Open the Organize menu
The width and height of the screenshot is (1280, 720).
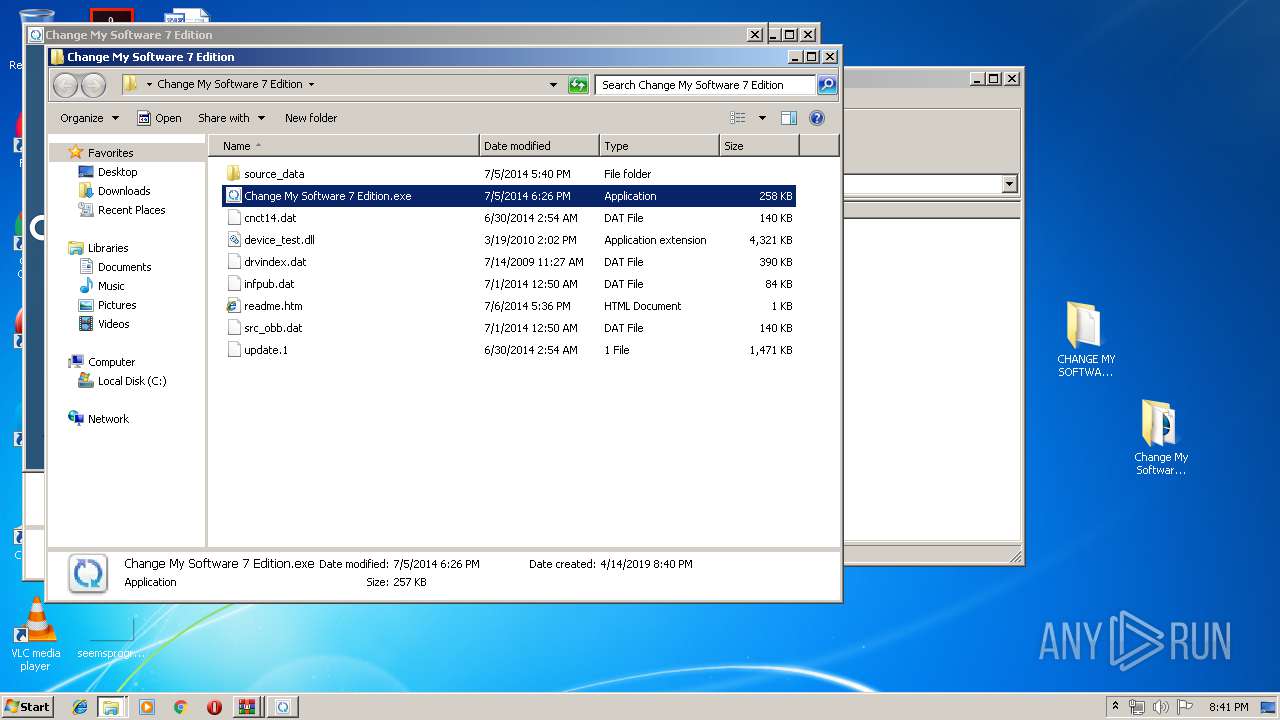point(89,118)
